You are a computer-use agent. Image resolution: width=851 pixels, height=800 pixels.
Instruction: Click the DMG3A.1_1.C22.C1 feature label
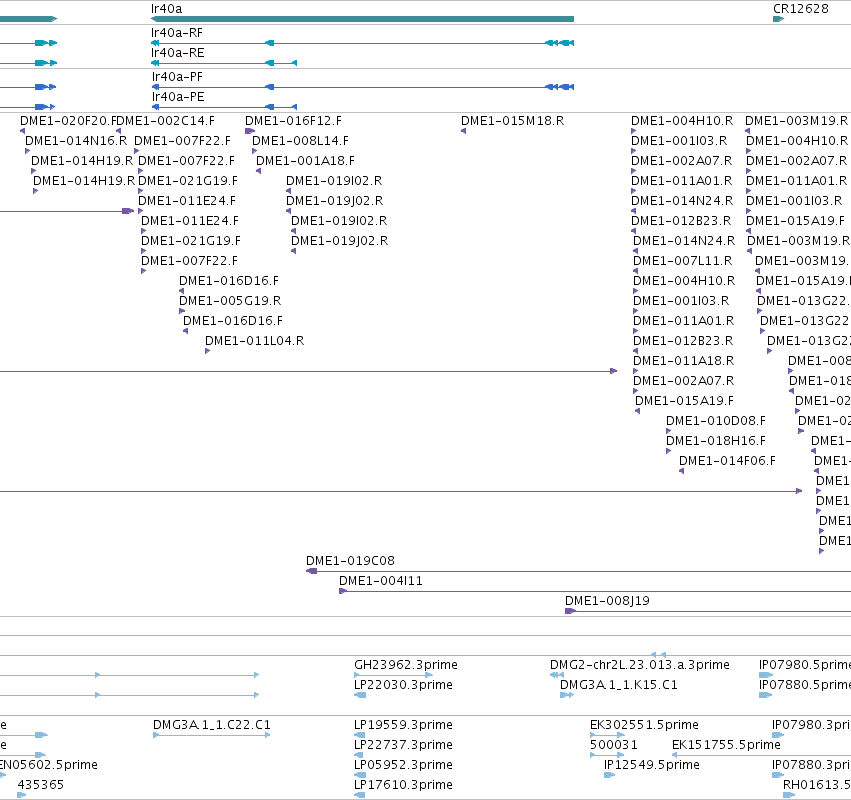point(212,725)
